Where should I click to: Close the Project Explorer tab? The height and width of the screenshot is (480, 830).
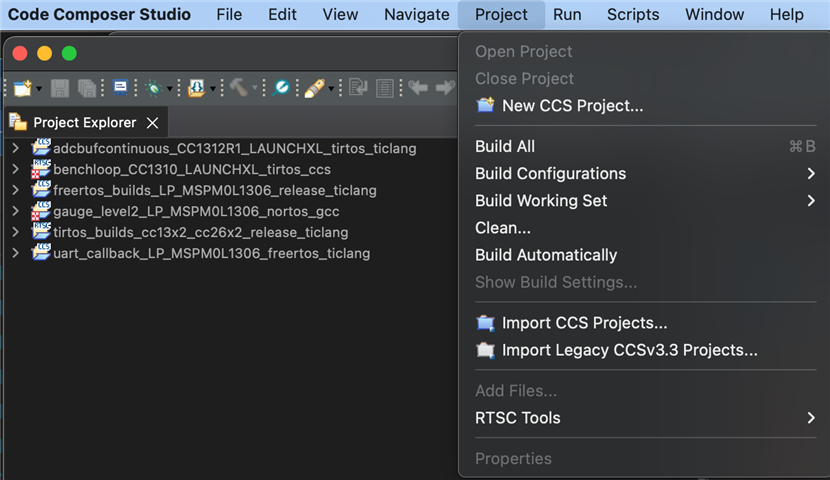[x=152, y=123]
